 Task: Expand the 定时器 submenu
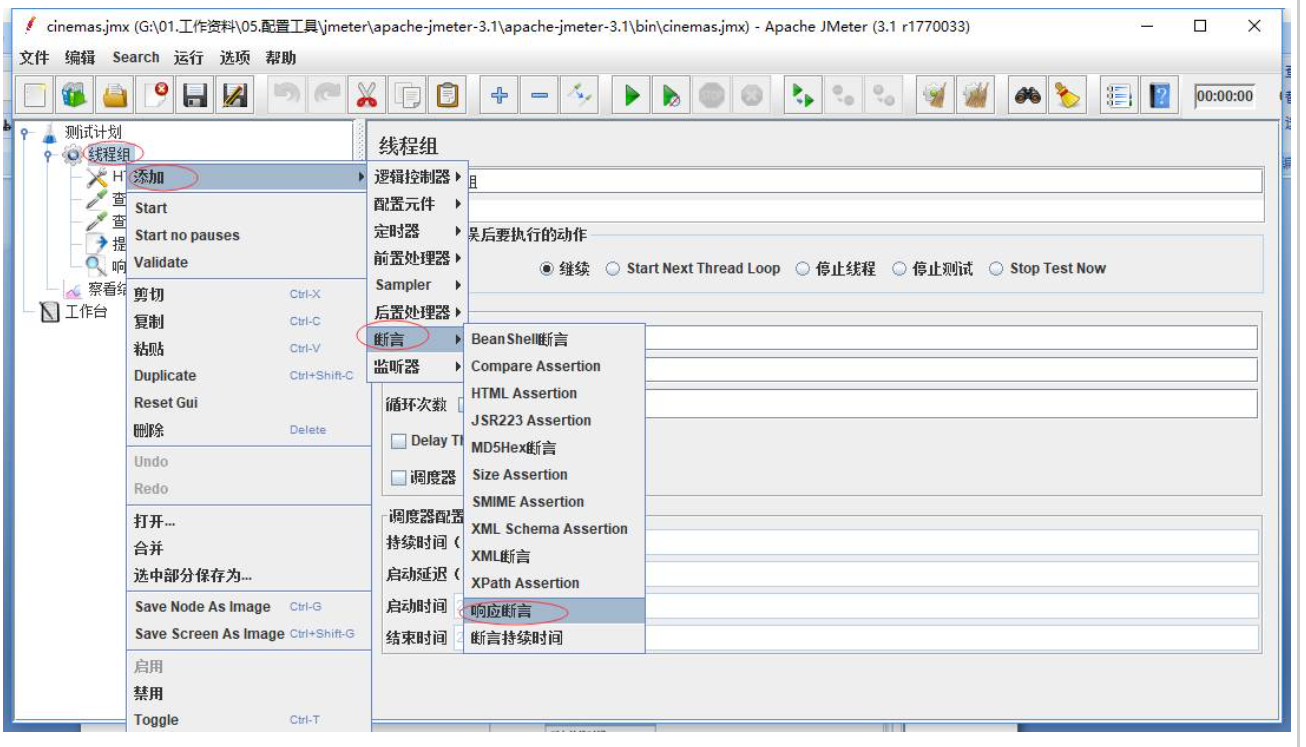click(418, 231)
